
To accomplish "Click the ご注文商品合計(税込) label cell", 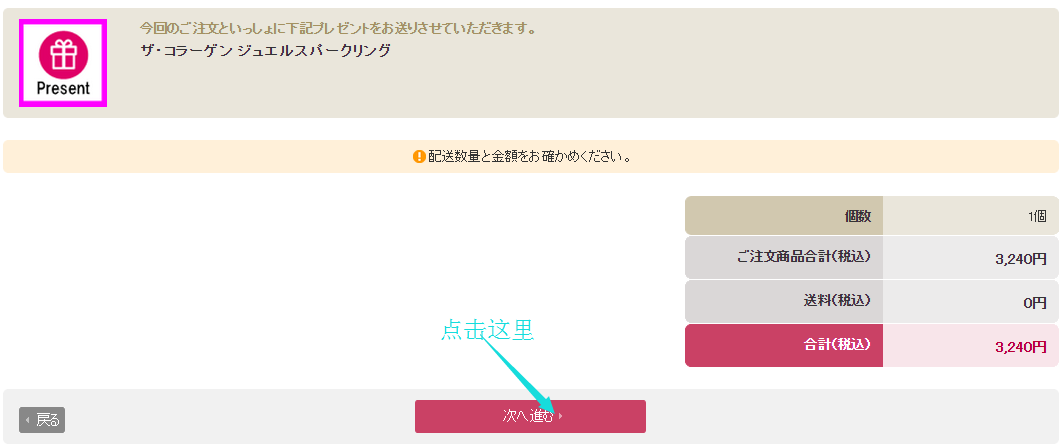I will pyautogui.click(x=783, y=257).
